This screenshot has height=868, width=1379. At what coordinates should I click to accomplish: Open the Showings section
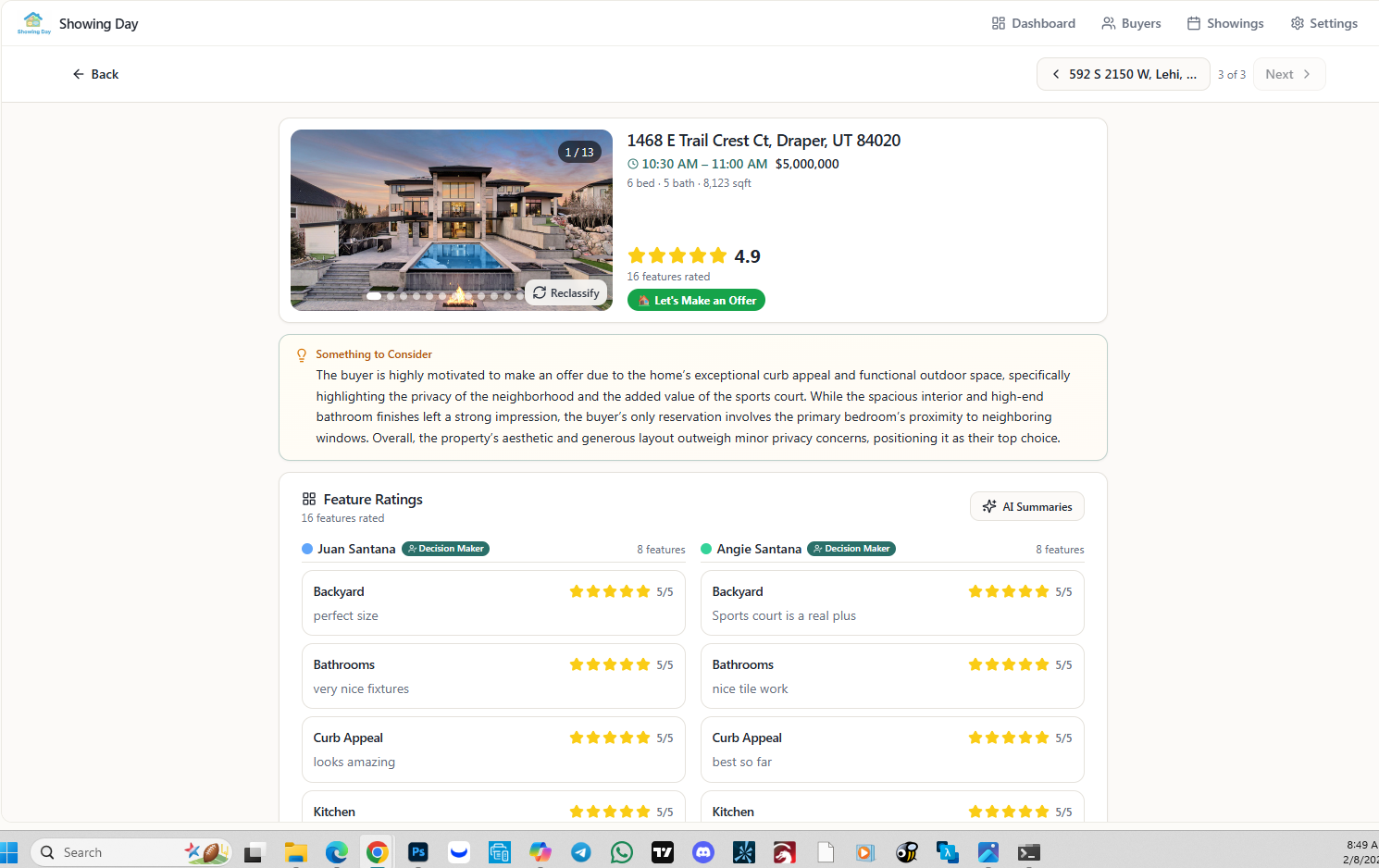click(1224, 23)
